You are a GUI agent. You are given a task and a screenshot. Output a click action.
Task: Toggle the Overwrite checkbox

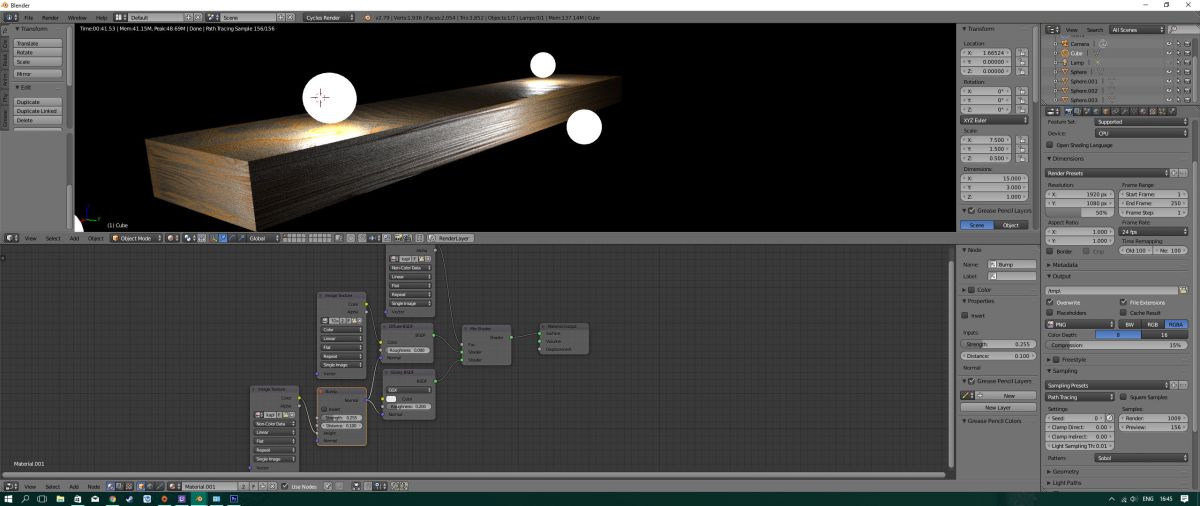pyautogui.click(x=1051, y=302)
